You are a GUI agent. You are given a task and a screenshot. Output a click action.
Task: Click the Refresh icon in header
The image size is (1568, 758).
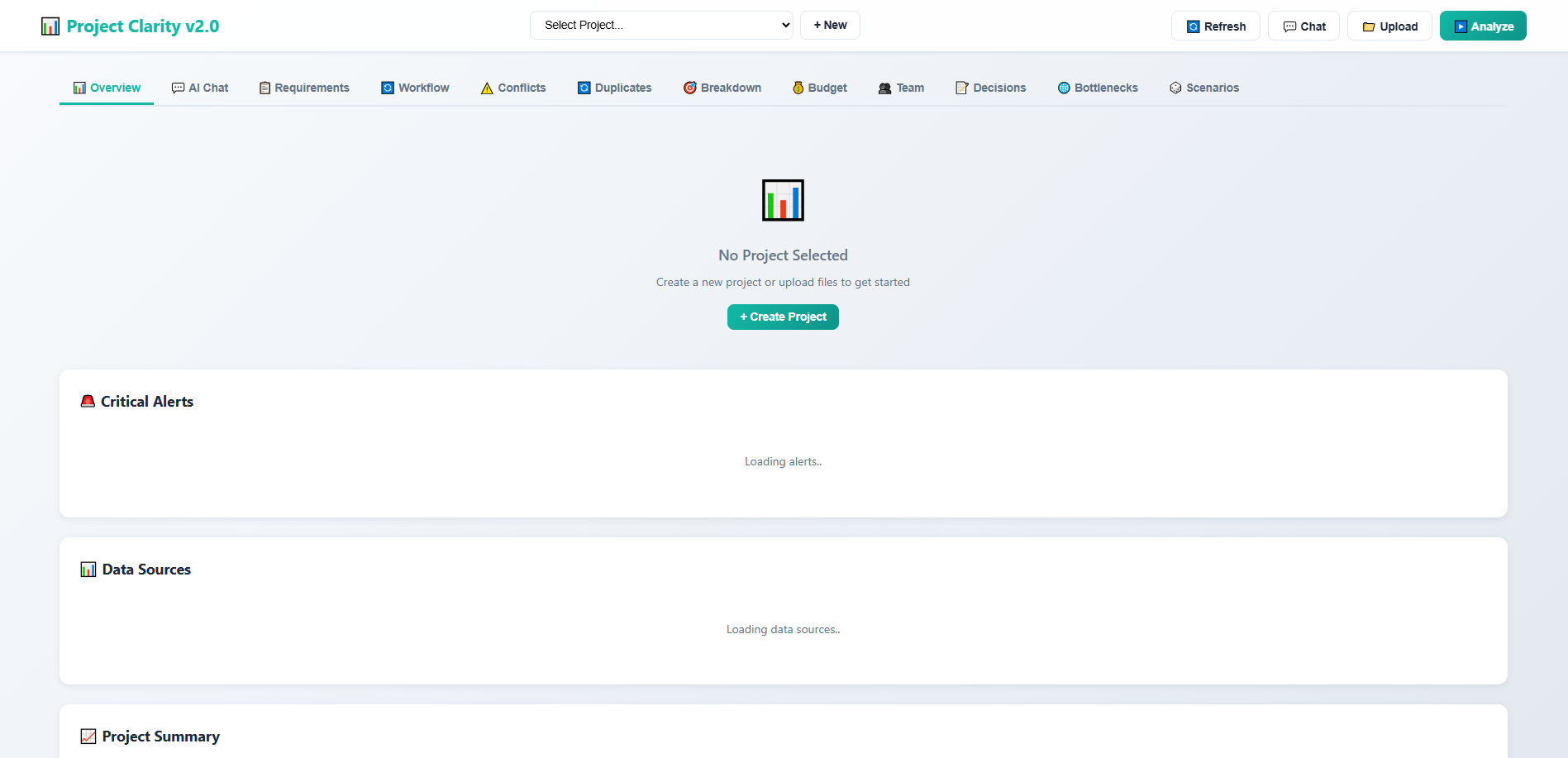[1193, 26]
